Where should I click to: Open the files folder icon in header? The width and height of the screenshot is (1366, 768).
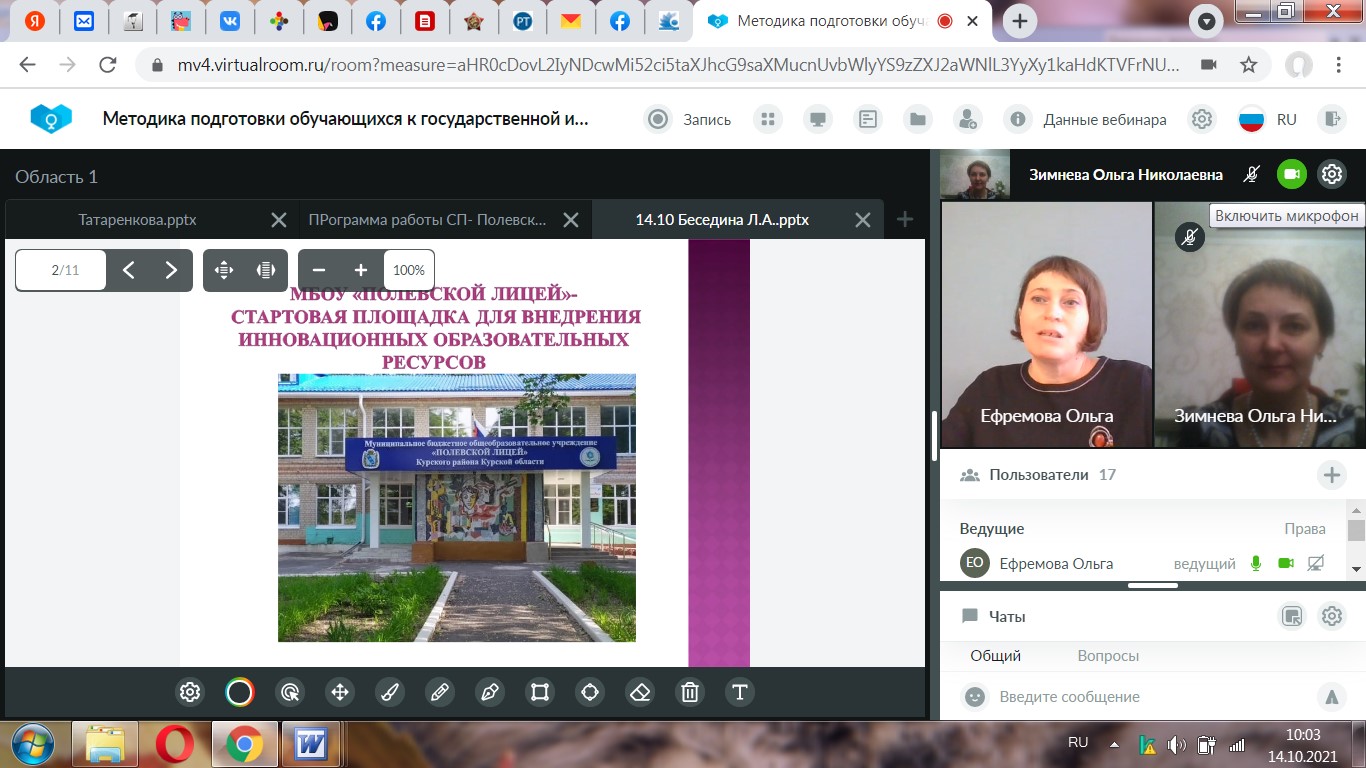point(917,119)
